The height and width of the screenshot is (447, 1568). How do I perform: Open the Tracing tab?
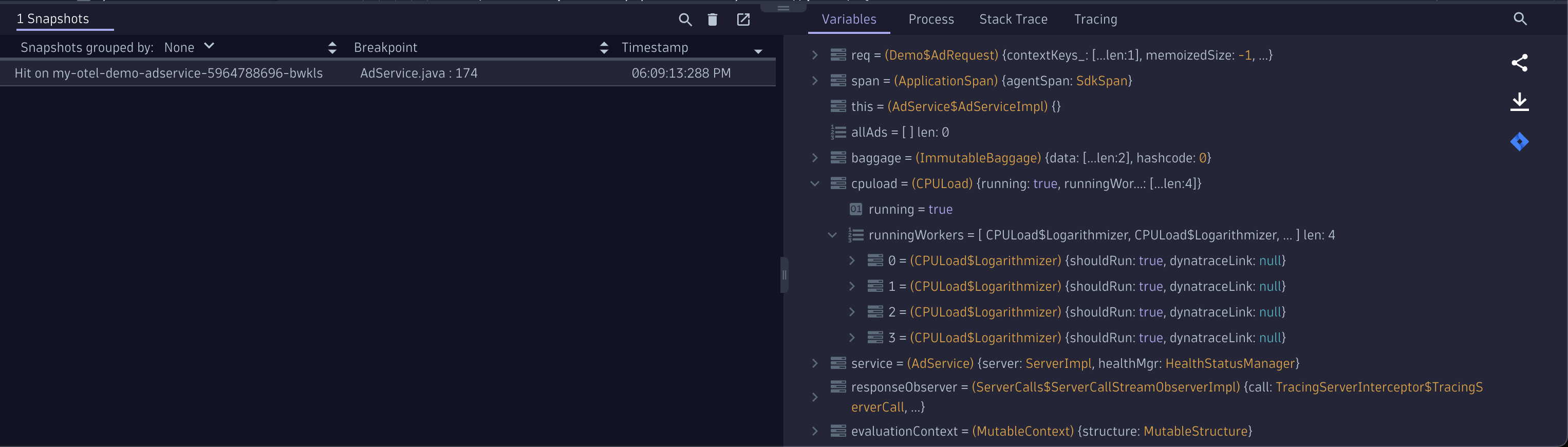click(x=1095, y=20)
